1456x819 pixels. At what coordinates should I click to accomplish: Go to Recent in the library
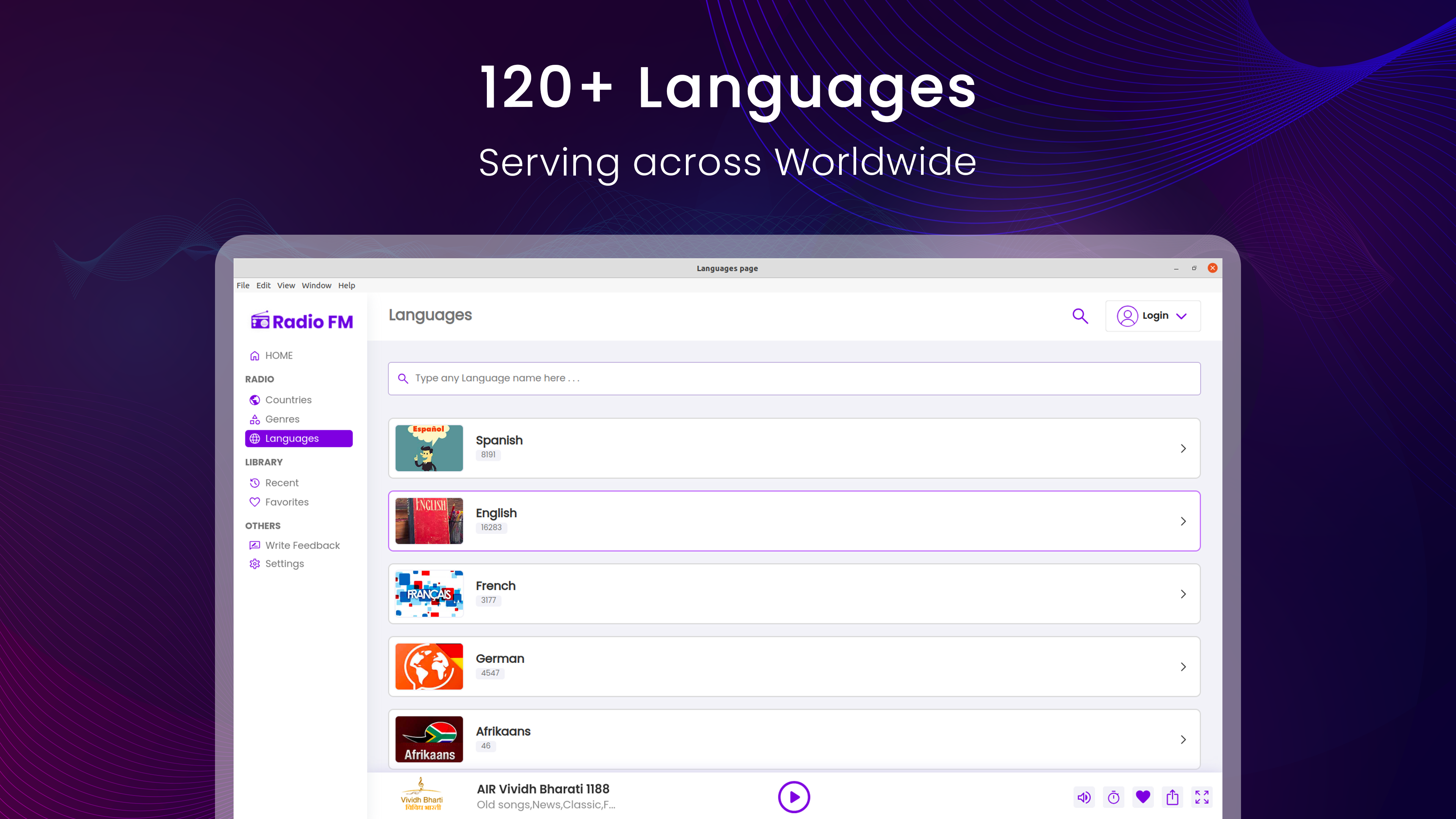click(x=281, y=483)
